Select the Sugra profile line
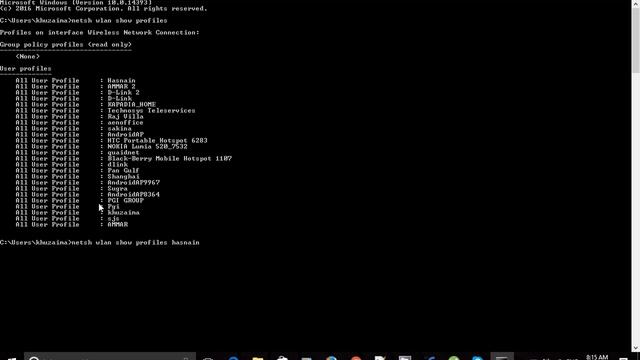The image size is (640, 360). pyautogui.click(x=118, y=189)
